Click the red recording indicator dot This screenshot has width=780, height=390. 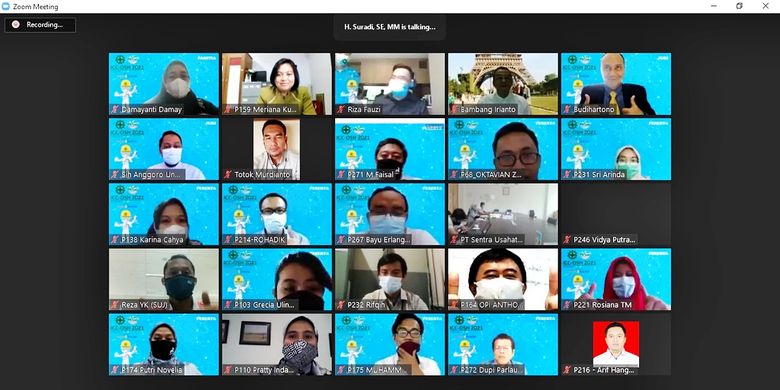(15, 24)
